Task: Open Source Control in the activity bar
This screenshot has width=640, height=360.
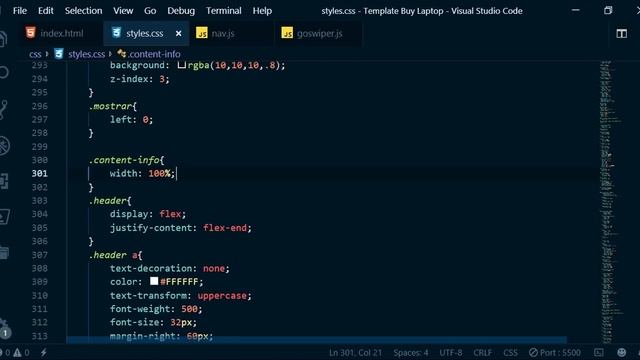Action: pyautogui.click(x=3, y=109)
